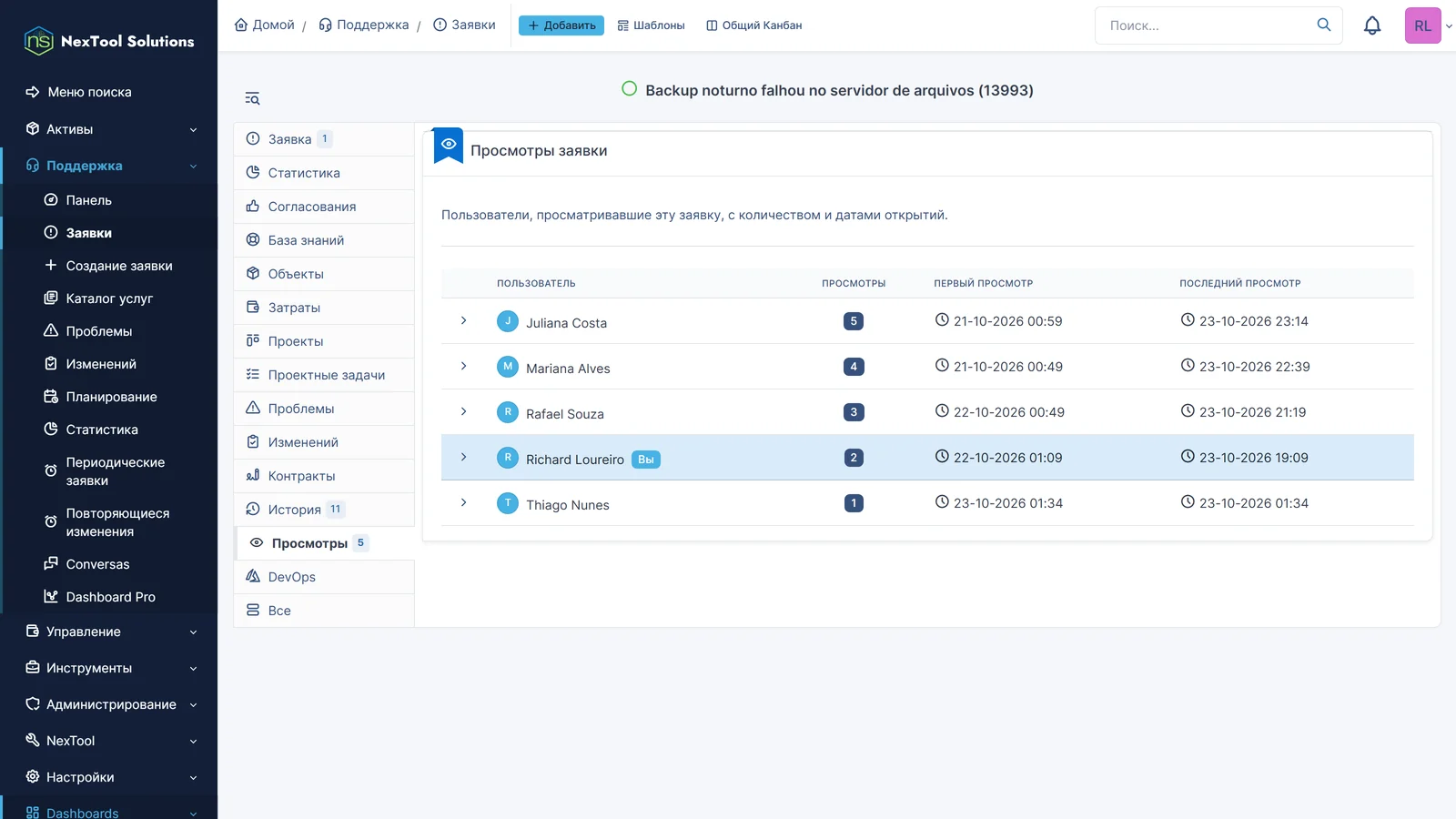The image size is (1456, 819).
Task: Open the История ticket tab
Action: coord(324,510)
